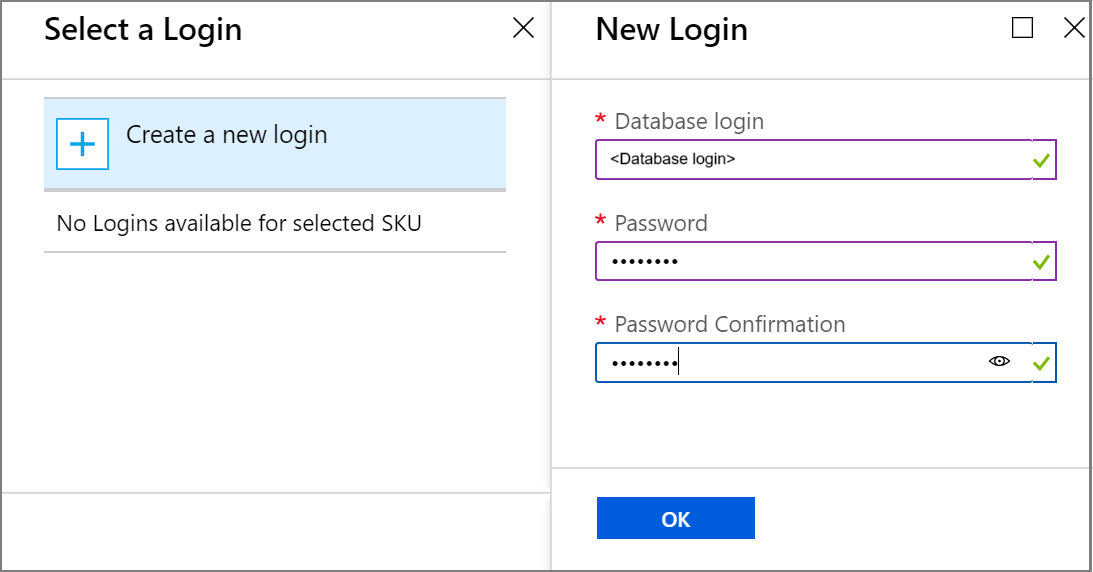The width and height of the screenshot is (1093, 572).
Task: Select the "Create a new login" label
Action: click(x=227, y=135)
